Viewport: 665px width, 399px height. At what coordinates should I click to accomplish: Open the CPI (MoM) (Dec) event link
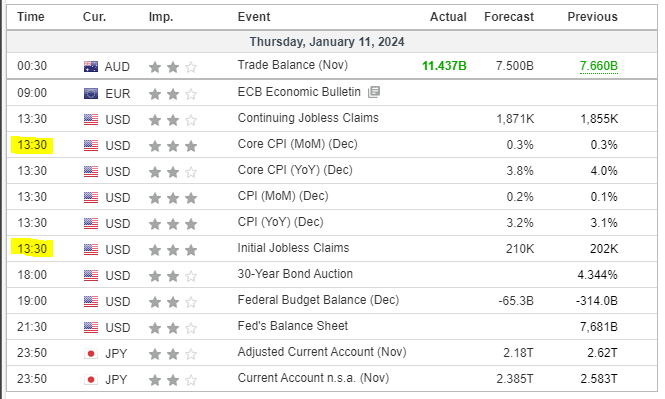tap(283, 196)
